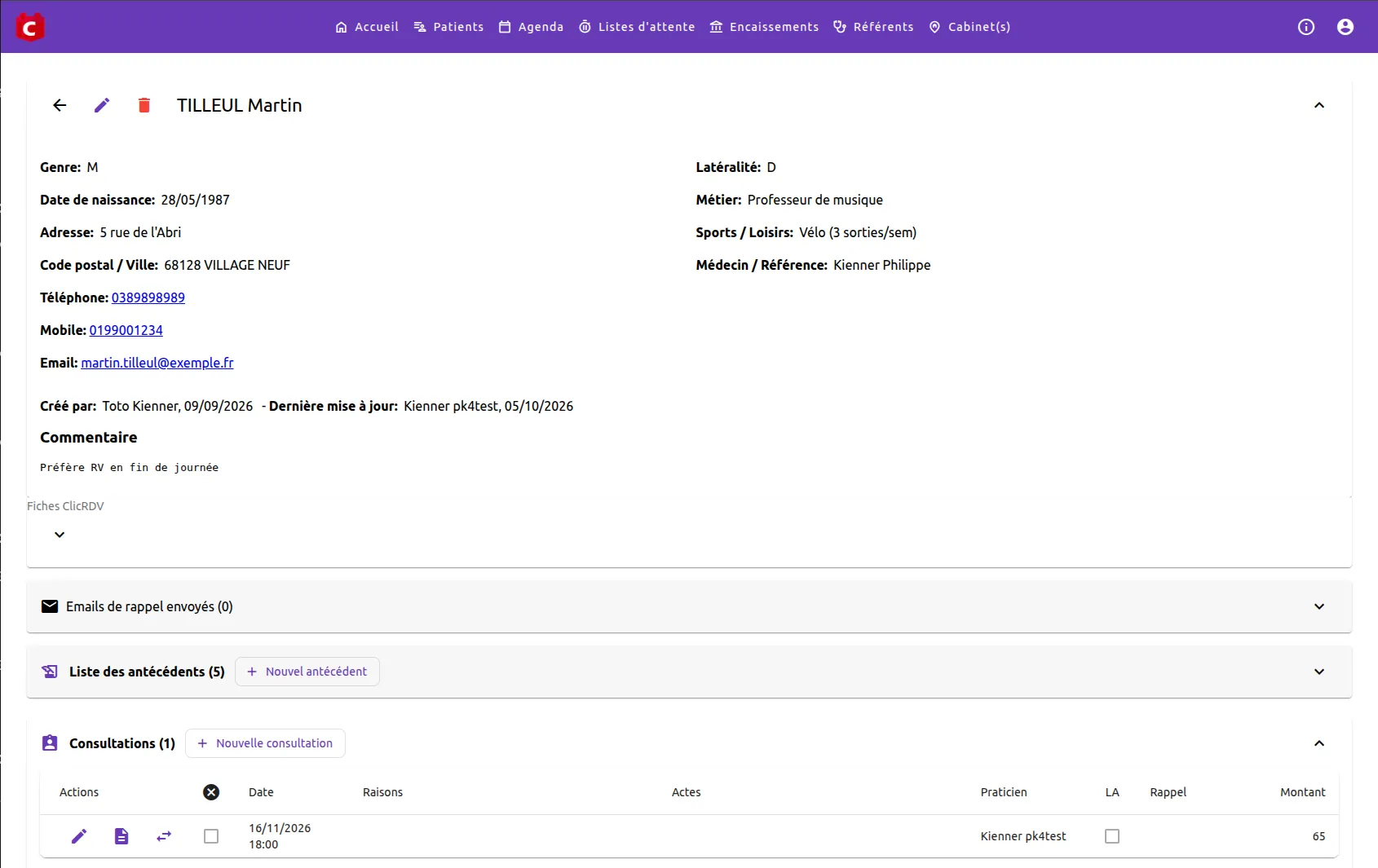
Task: Expand the Fiches ClicRDV chevron
Action: tap(60, 535)
